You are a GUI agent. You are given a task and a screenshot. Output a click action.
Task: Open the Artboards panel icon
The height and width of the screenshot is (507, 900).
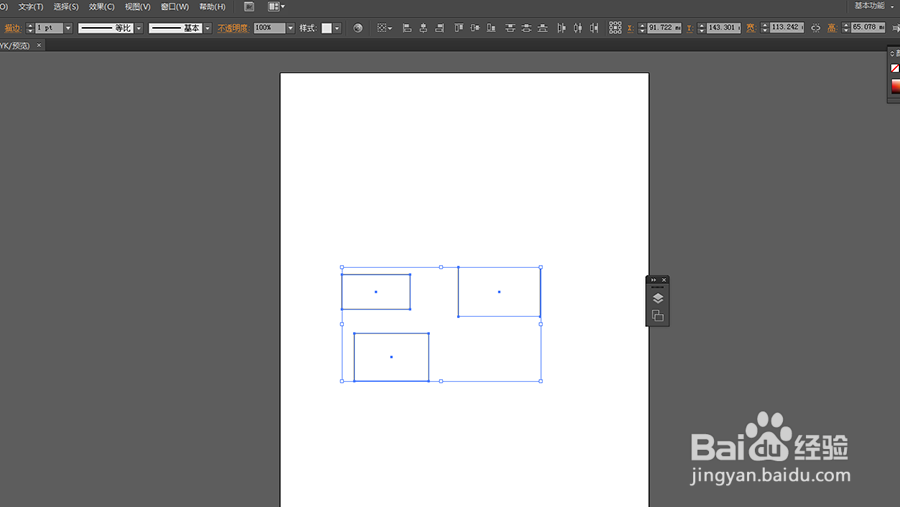657,316
